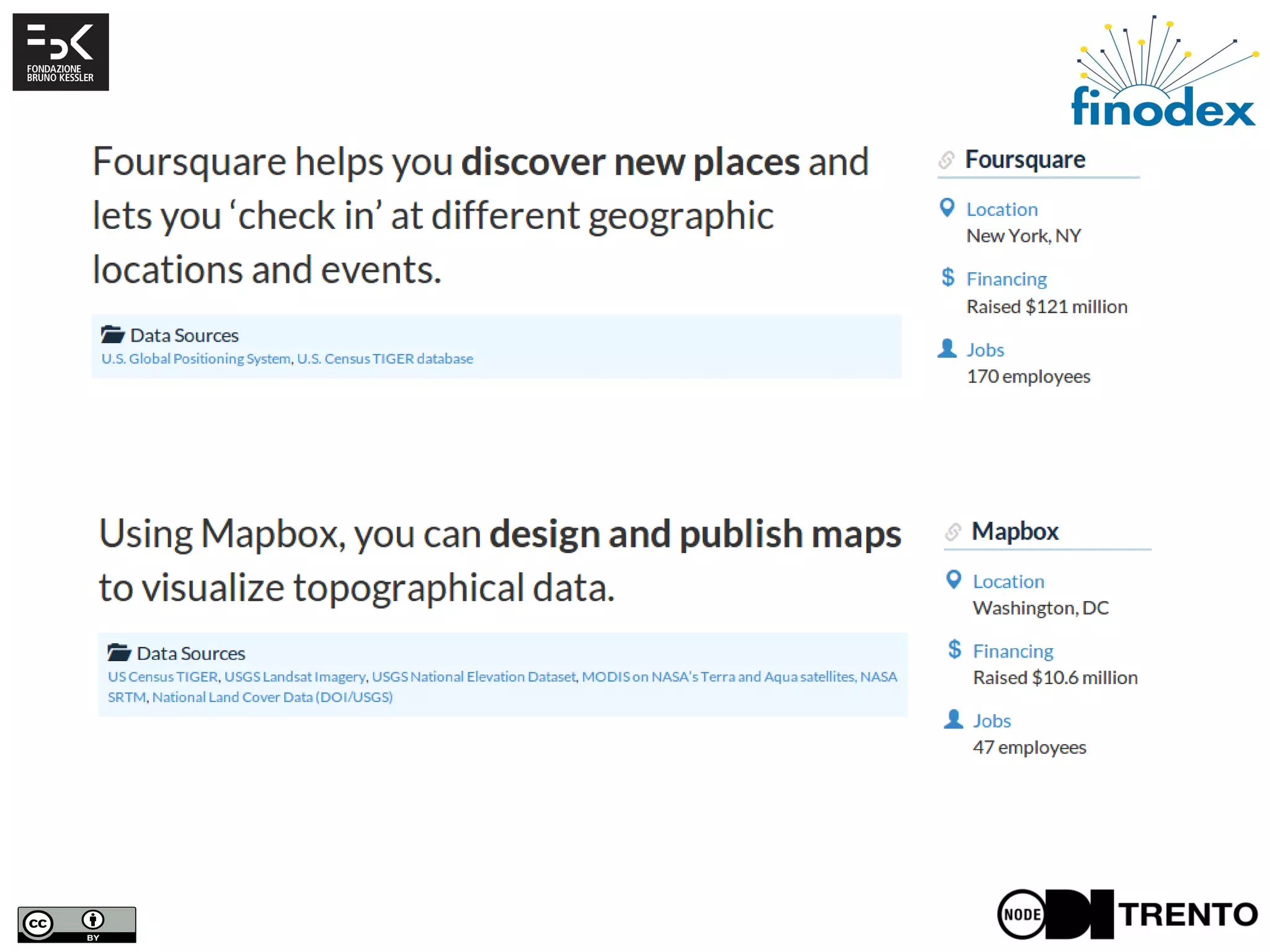1270x952 pixels.
Task: Click Foursquare location pin icon
Action: [x=947, y=208]
